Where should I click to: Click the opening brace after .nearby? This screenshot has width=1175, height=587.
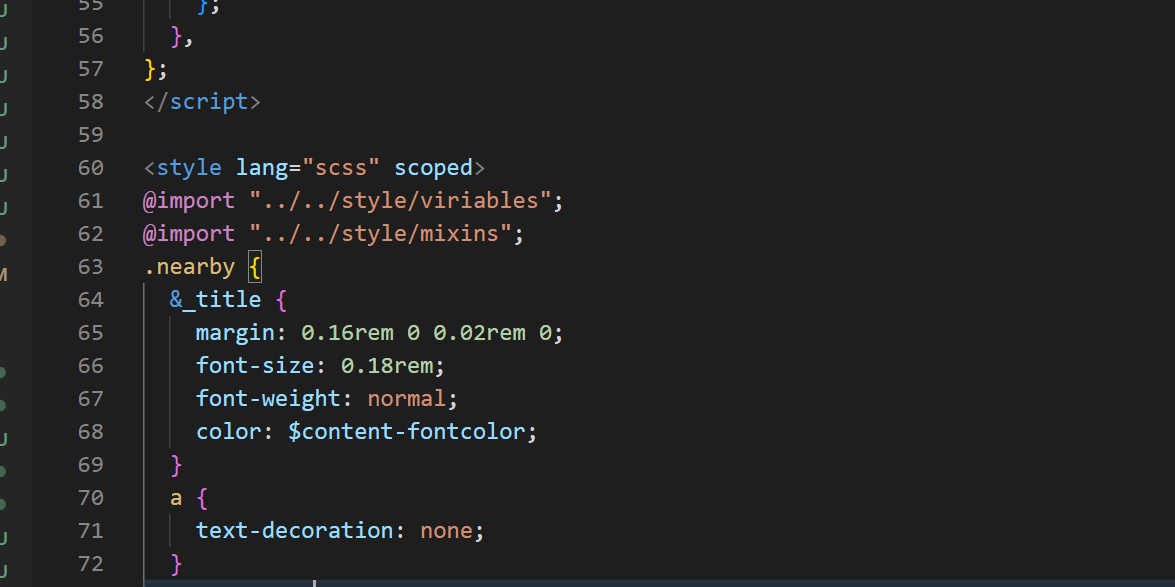pos(254,266)
